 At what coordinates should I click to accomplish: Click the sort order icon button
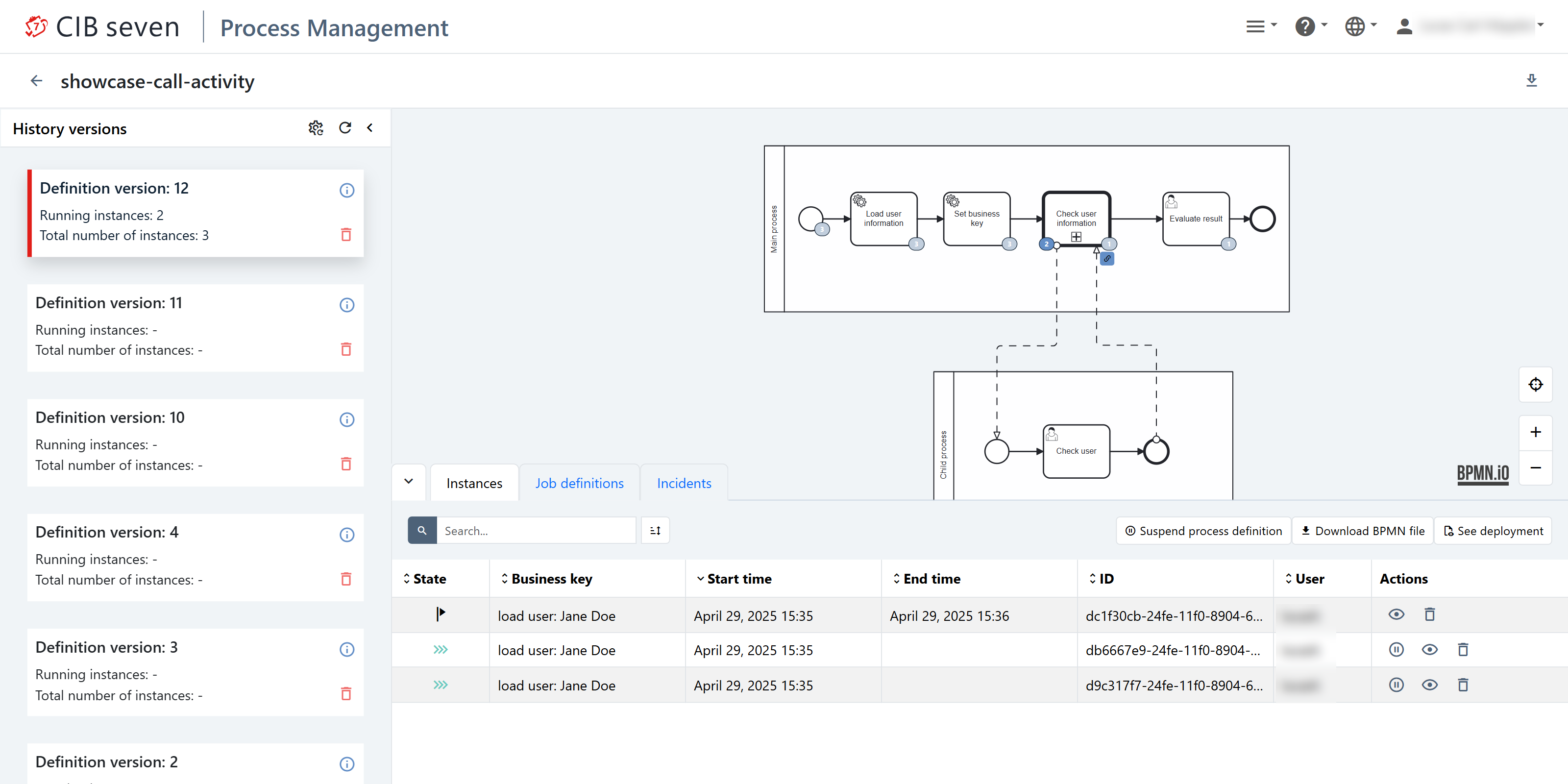click(x=656, y=531)
